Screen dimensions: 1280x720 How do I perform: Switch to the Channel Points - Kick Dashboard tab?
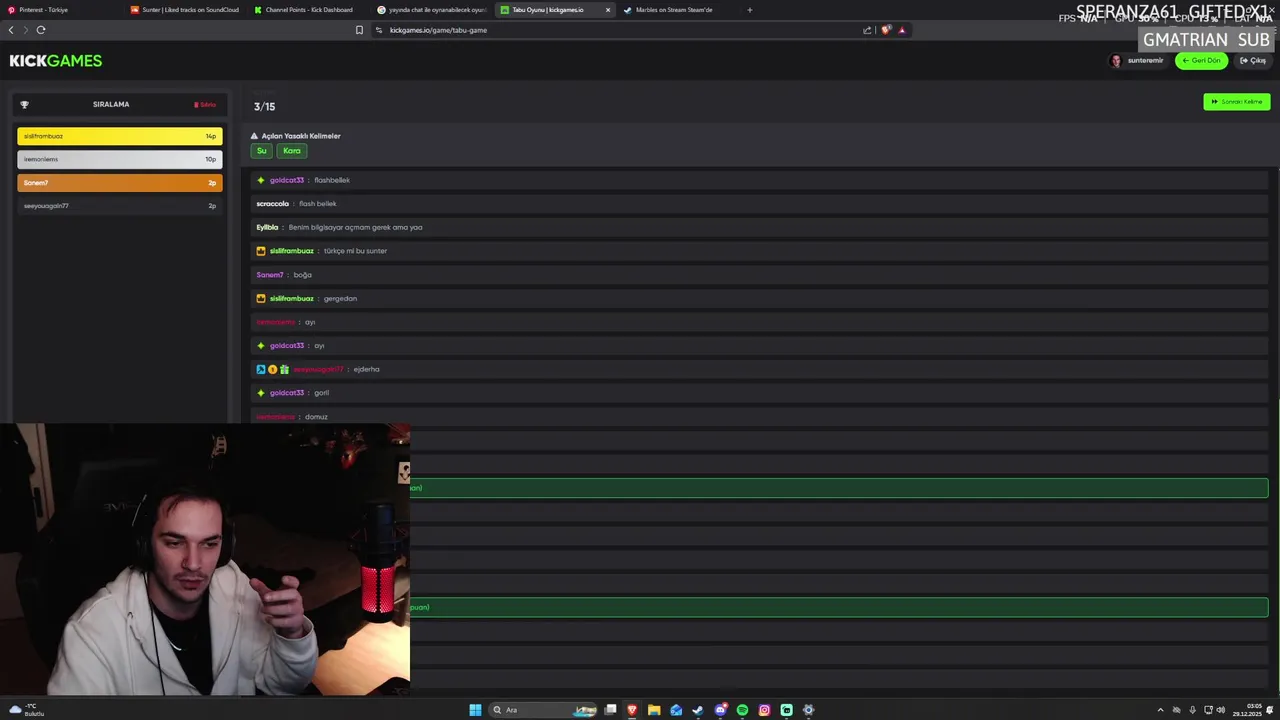point(308,10)
